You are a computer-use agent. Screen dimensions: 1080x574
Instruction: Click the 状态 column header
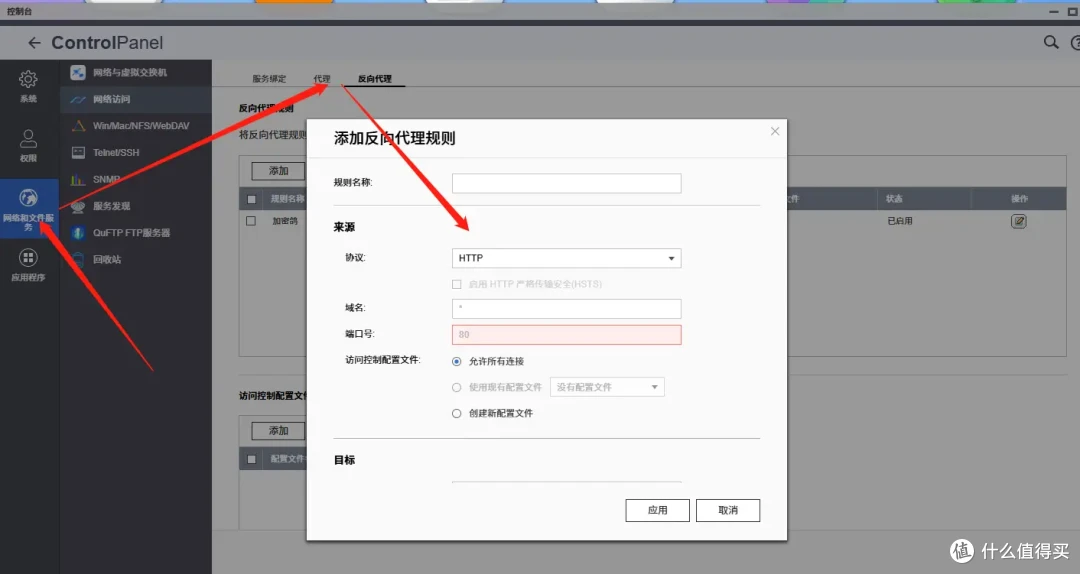(894, 198)
